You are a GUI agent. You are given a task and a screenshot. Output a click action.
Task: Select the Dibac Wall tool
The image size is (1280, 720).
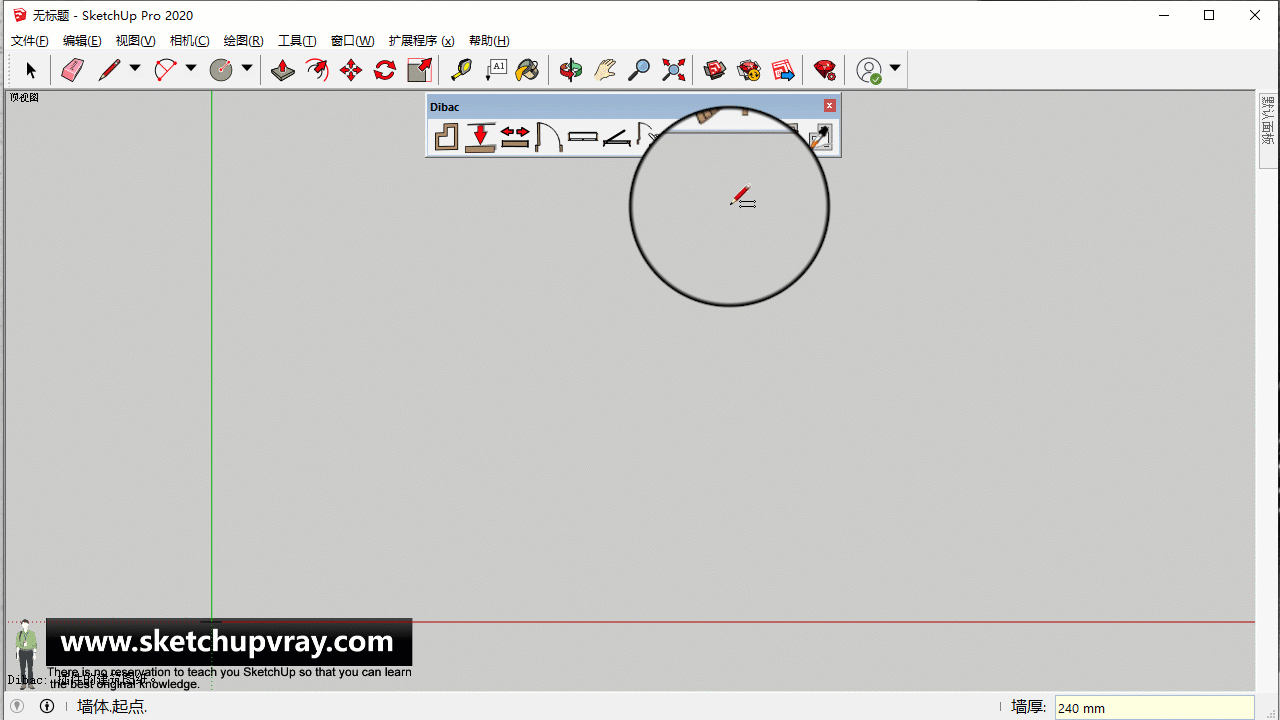[446, 136]
